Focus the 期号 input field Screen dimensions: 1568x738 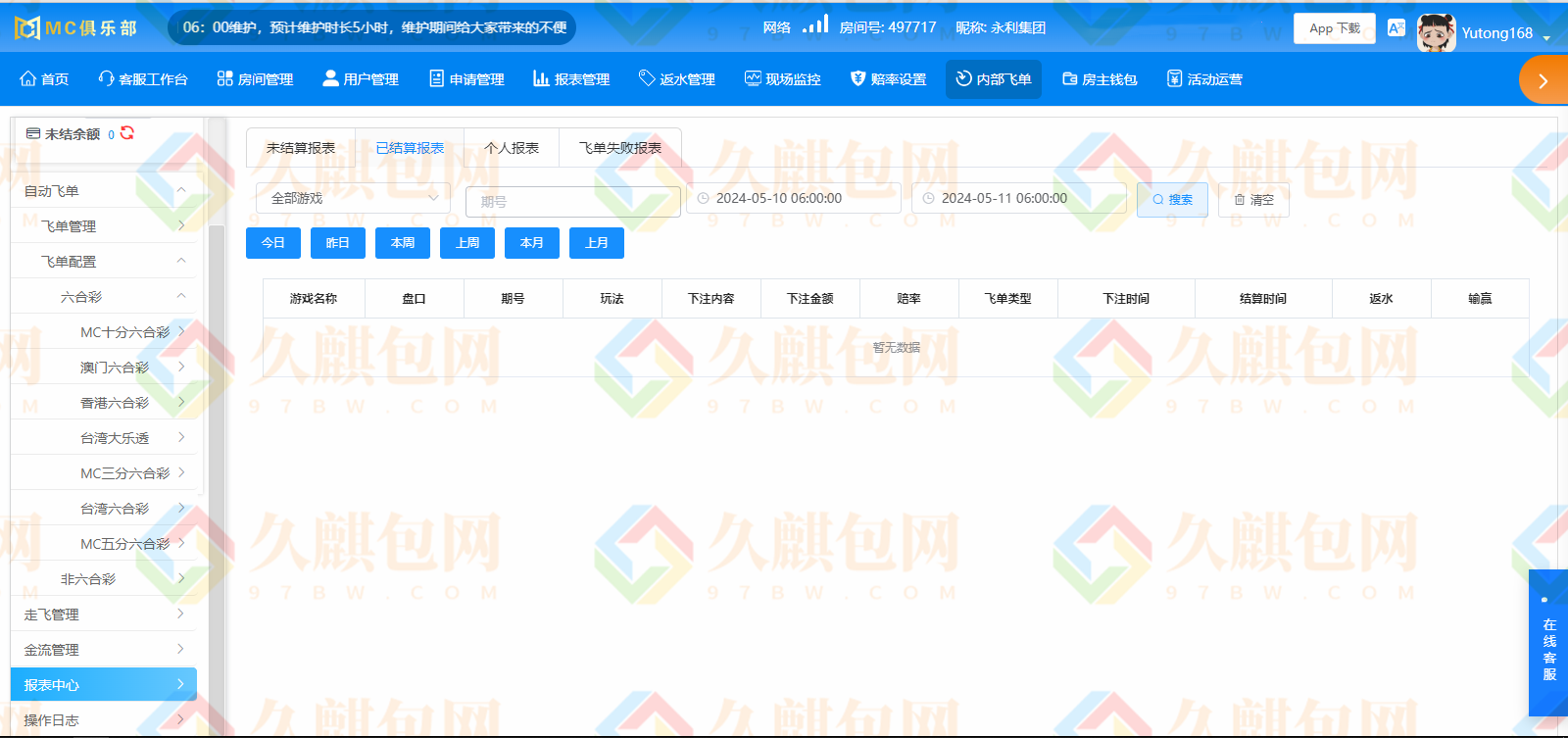point(573,201)
